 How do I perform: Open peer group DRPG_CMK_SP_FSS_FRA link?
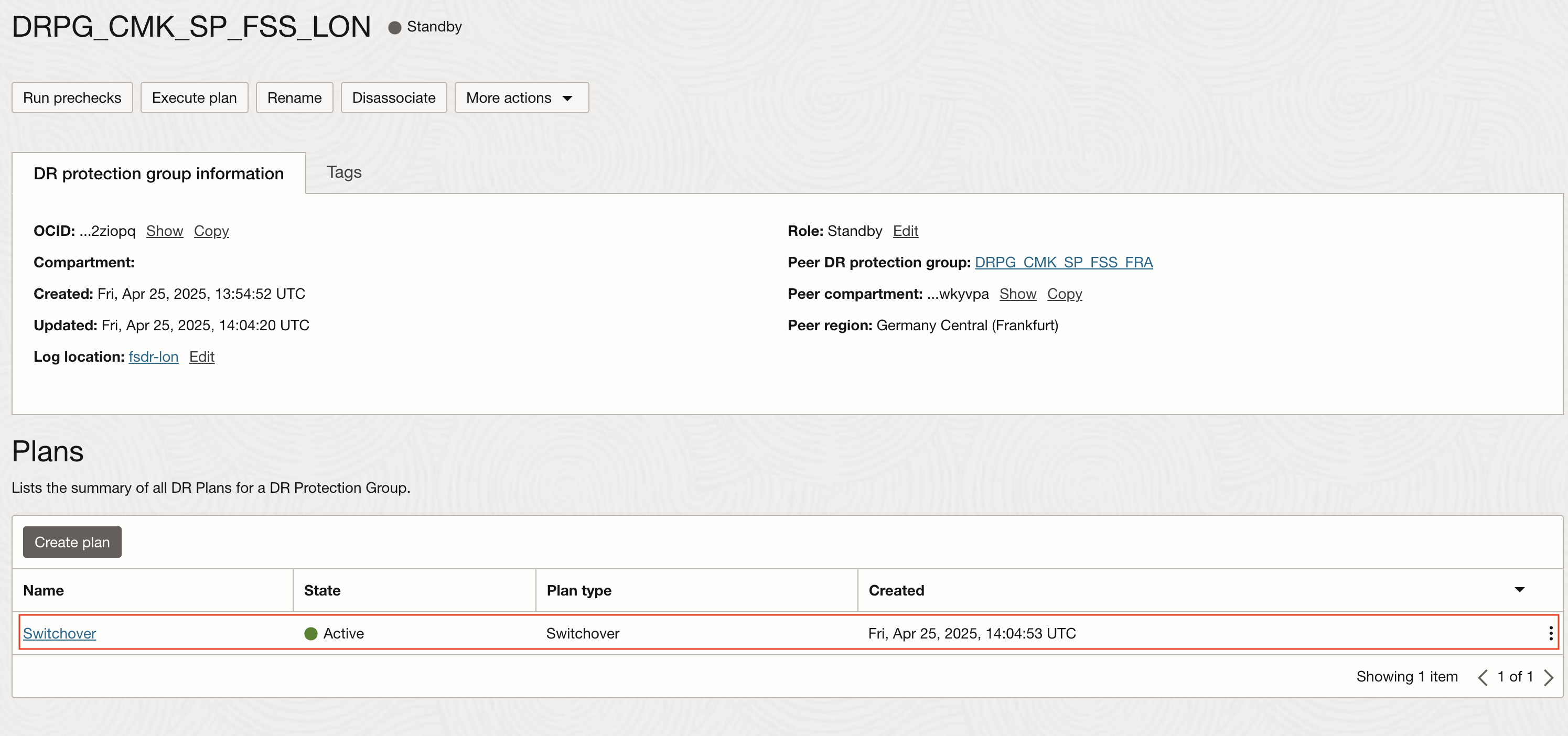coord(1064,262)
